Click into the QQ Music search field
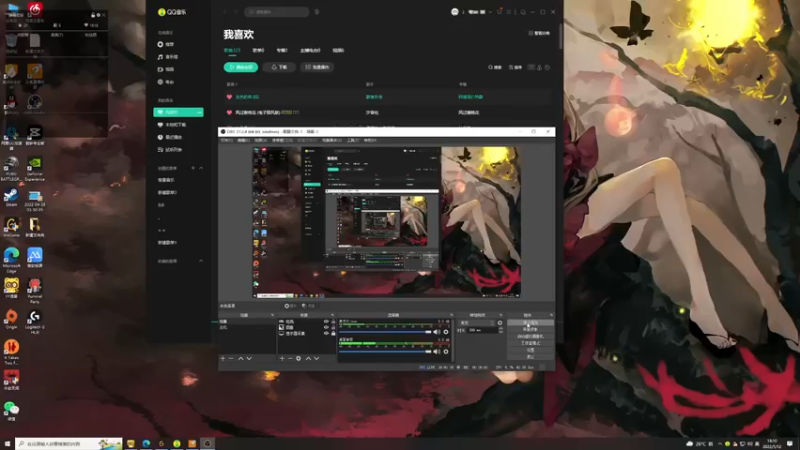 pyautogui.click(x=277, y=12)
